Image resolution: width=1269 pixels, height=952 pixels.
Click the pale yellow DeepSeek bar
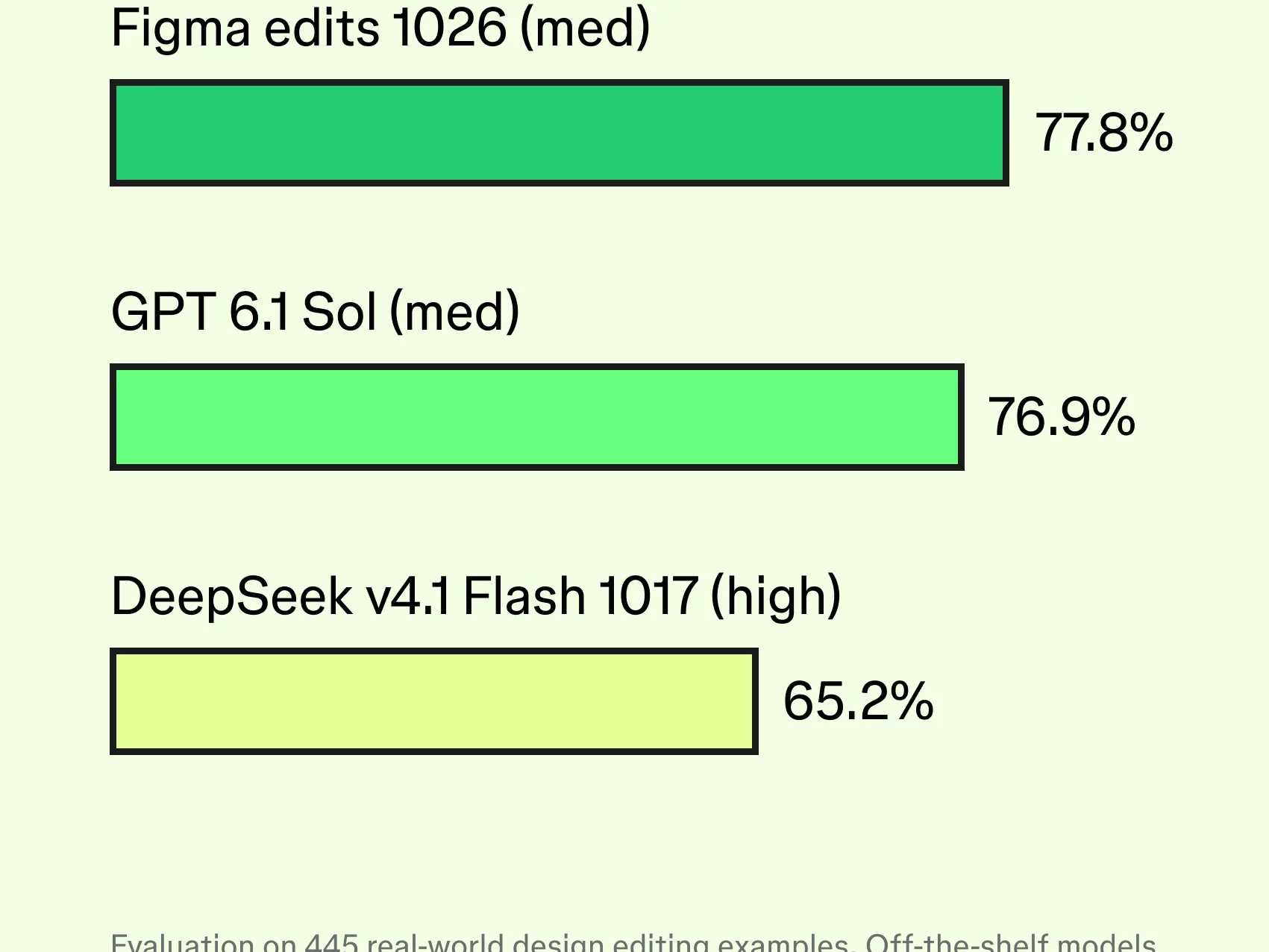pos(434,701)
